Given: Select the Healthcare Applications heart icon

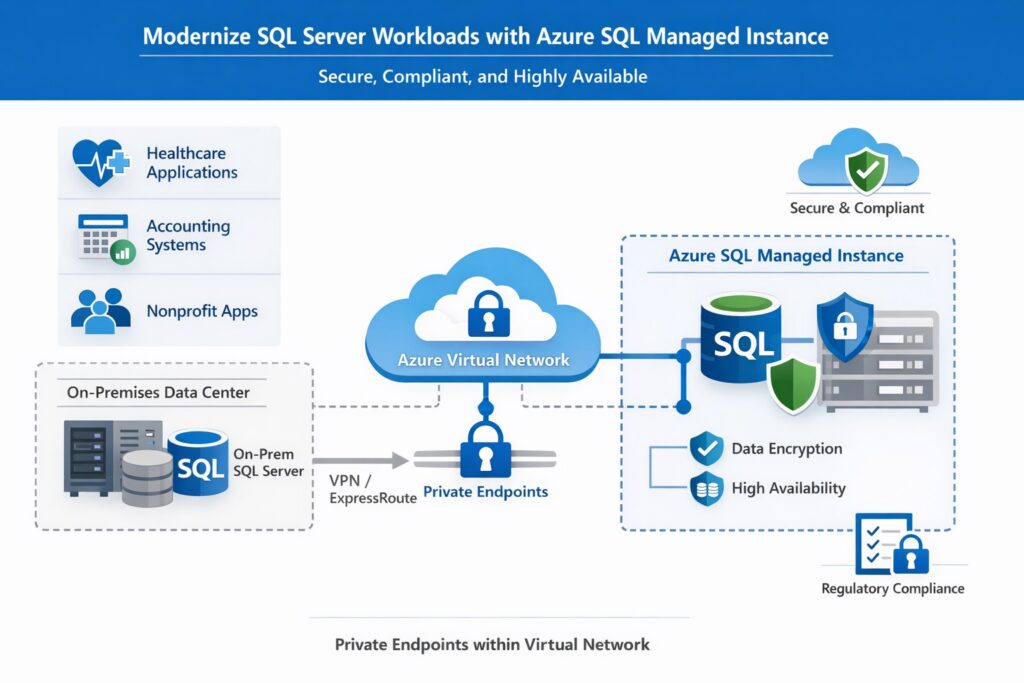Looking at the screenshot, I should [99, 162].
